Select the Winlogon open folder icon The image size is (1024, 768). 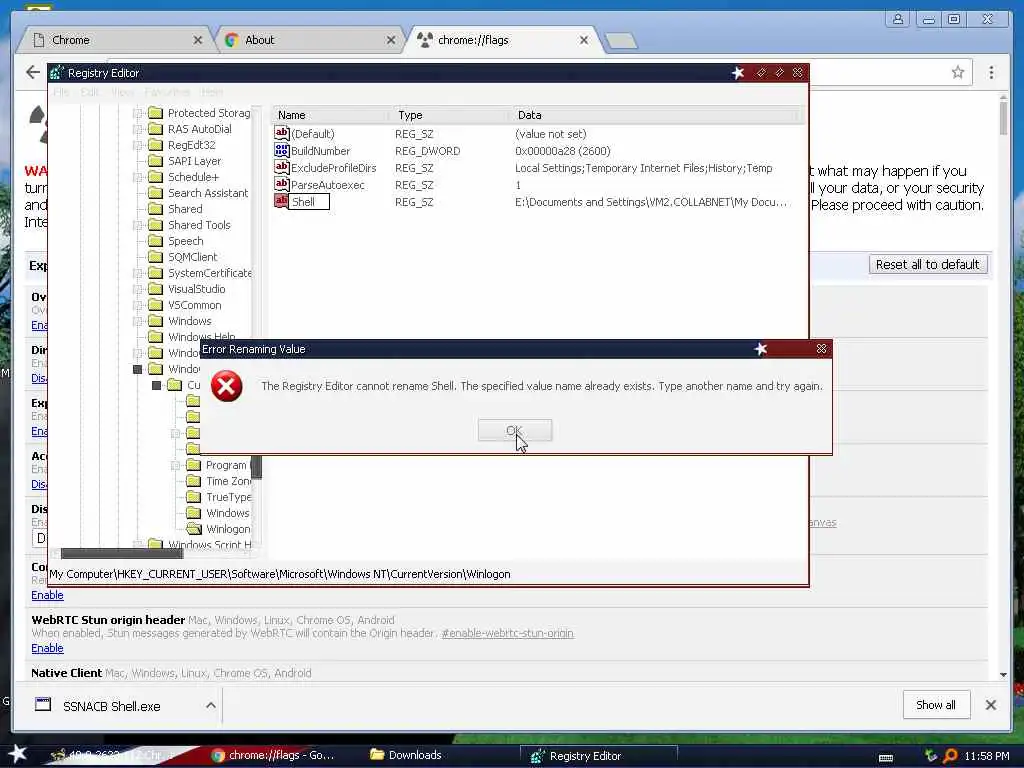194,529
